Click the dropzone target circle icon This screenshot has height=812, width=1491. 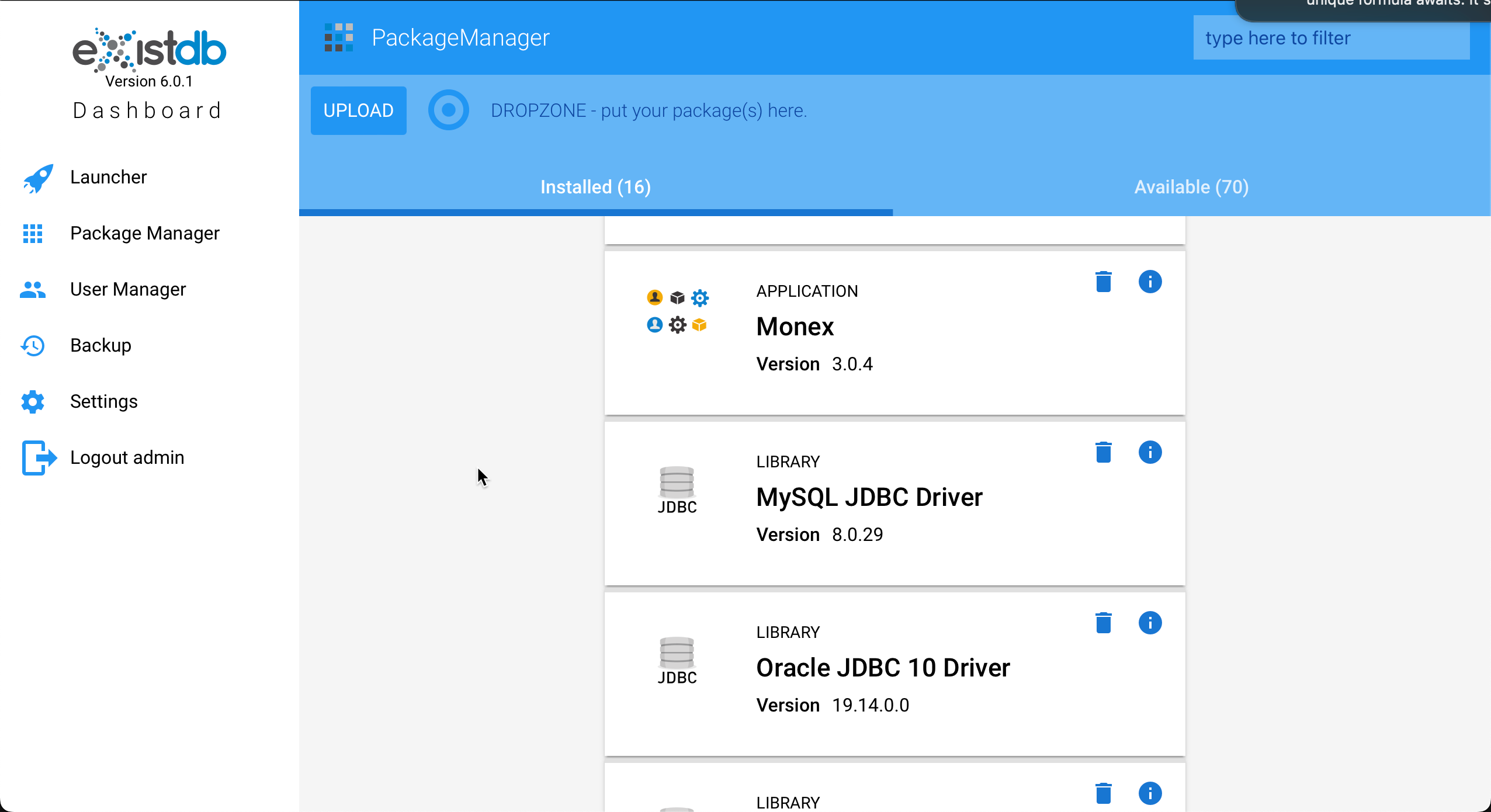[448, 110]
